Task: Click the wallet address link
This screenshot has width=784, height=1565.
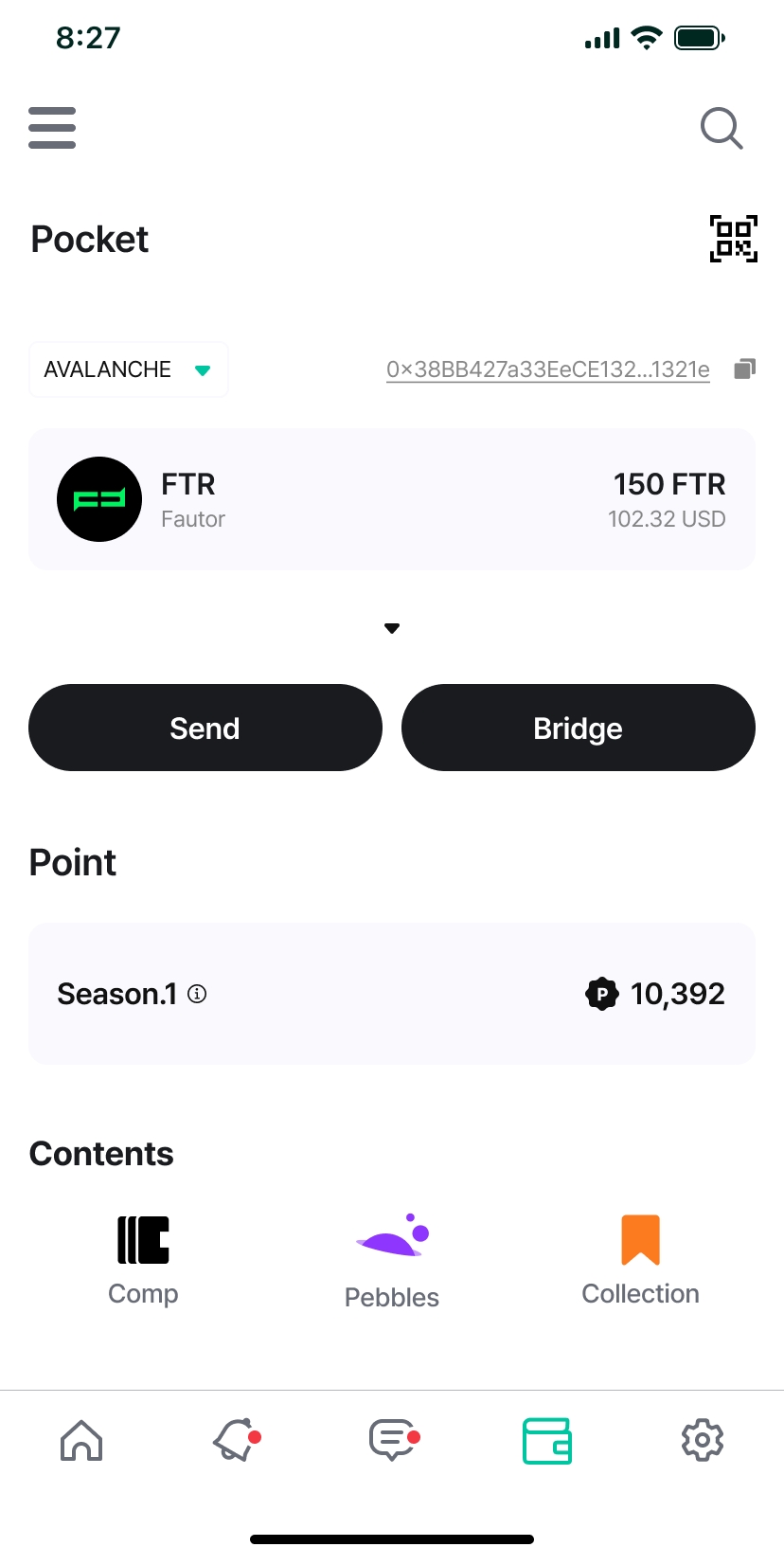Action: (x=547, y=369)
